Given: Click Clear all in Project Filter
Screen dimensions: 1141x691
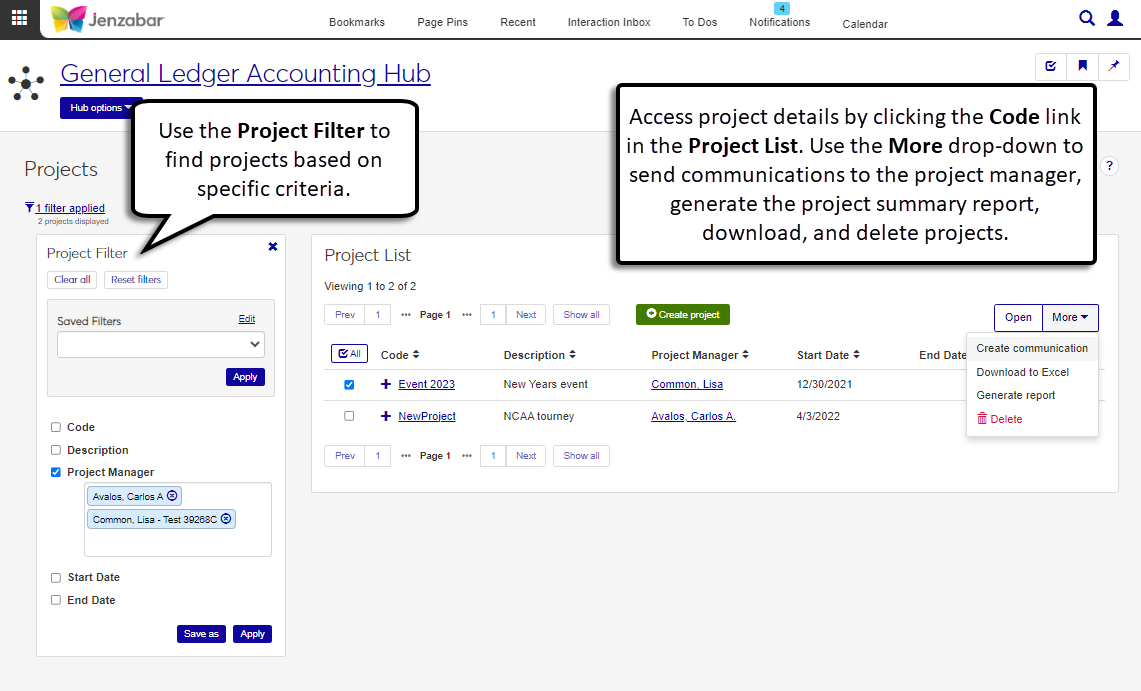Looking at the screenshot, I should (x=72, y=279).
